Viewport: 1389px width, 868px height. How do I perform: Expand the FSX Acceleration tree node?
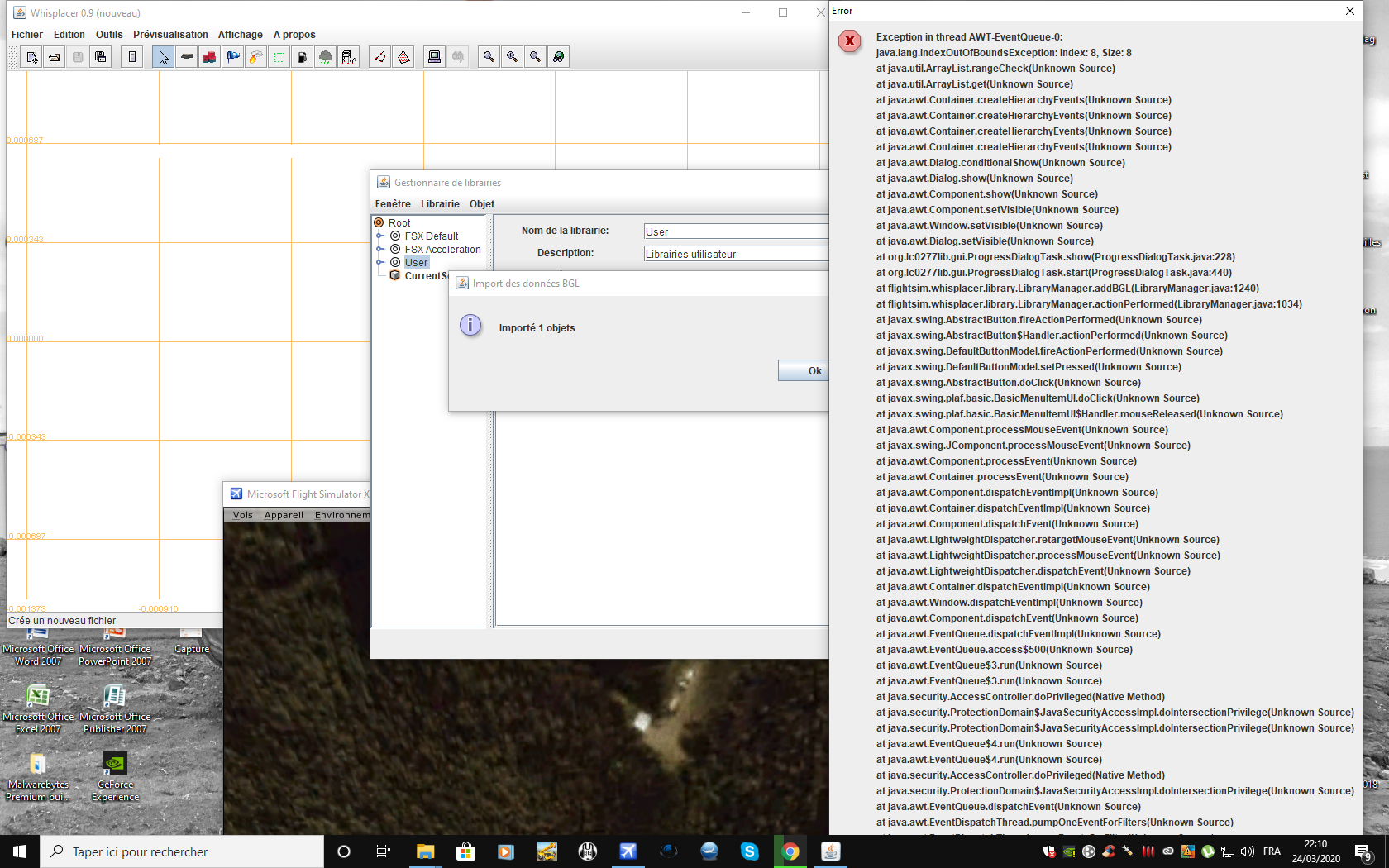point(380,250)
